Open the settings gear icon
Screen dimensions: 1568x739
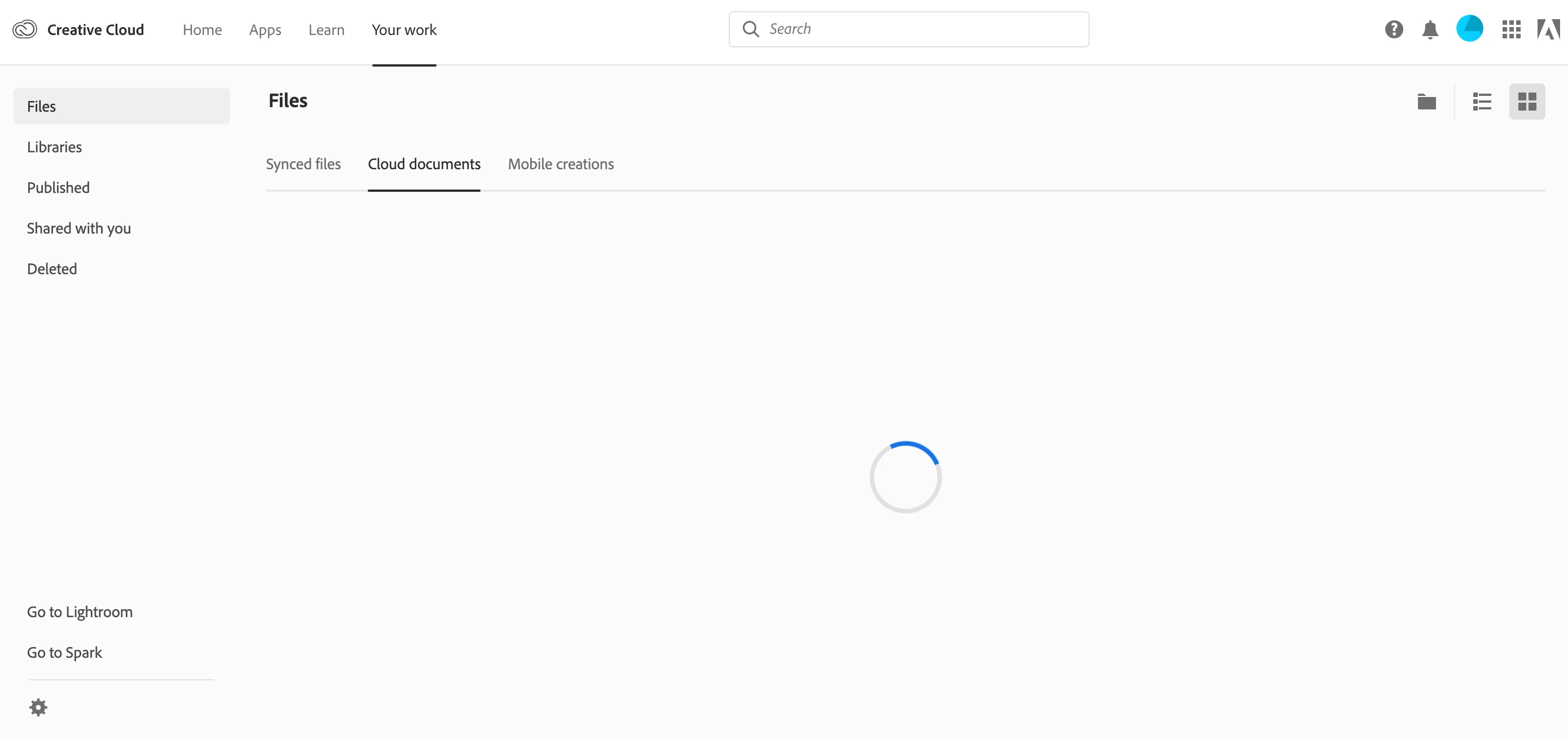(x=38, y=707)
